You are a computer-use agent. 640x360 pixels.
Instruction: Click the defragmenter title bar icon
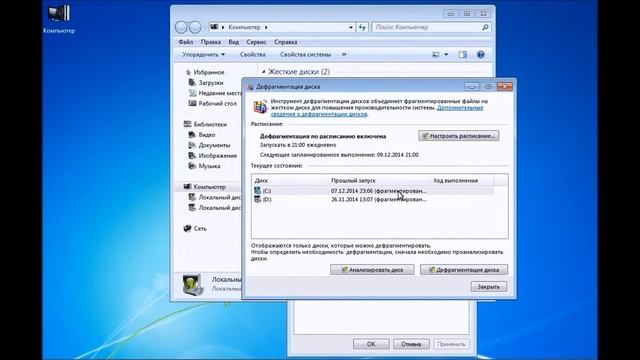point(250,87)
